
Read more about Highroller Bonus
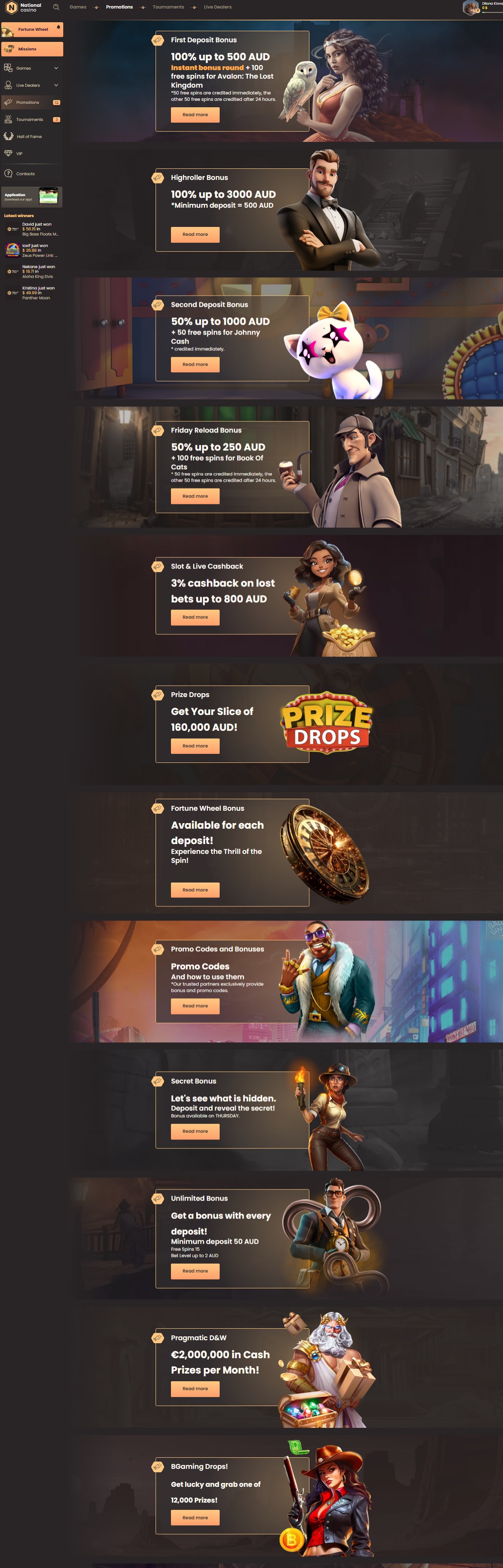click(195, 234)
